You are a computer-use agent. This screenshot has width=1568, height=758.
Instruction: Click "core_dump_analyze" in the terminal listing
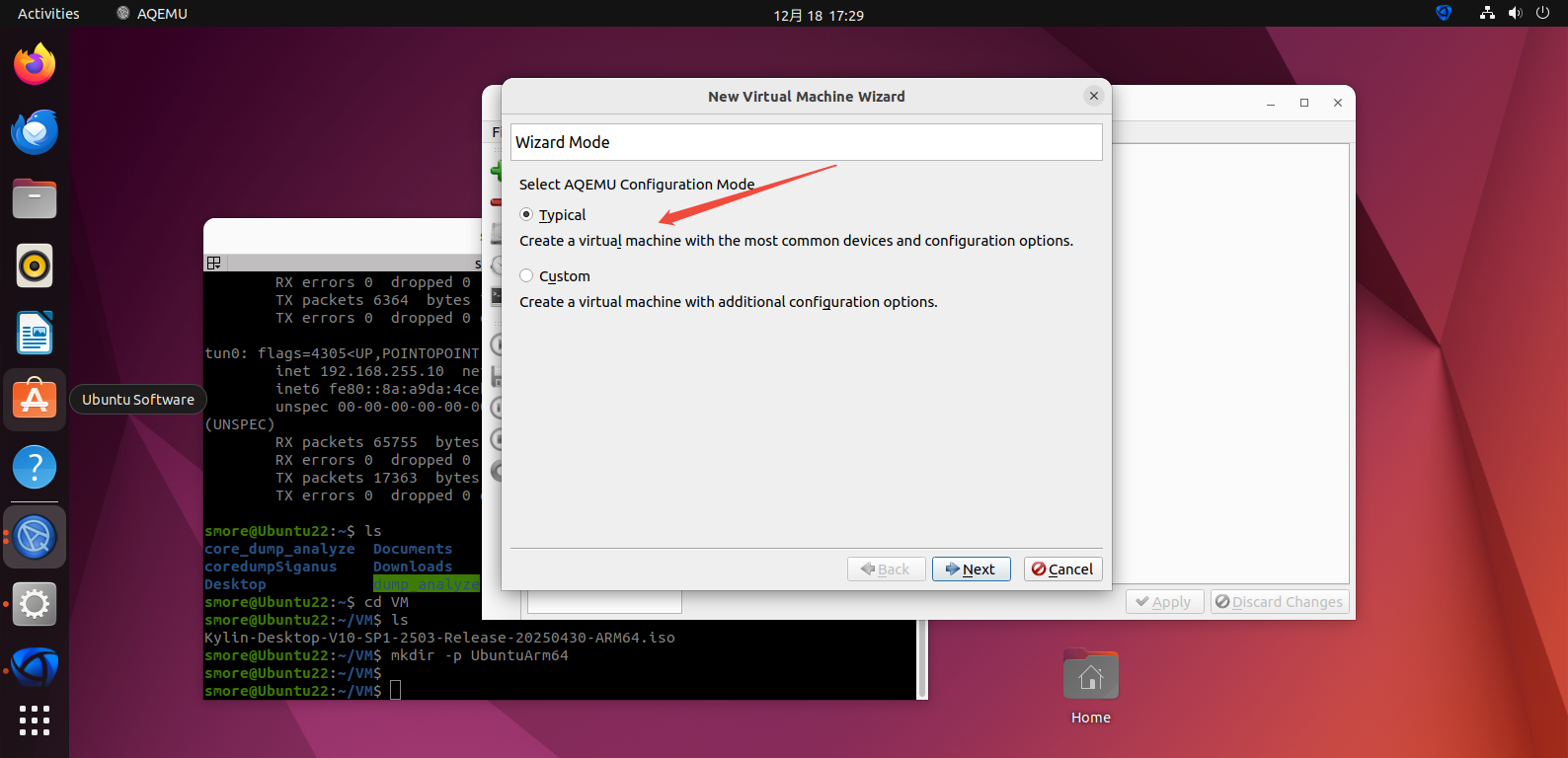coord(279,549)
